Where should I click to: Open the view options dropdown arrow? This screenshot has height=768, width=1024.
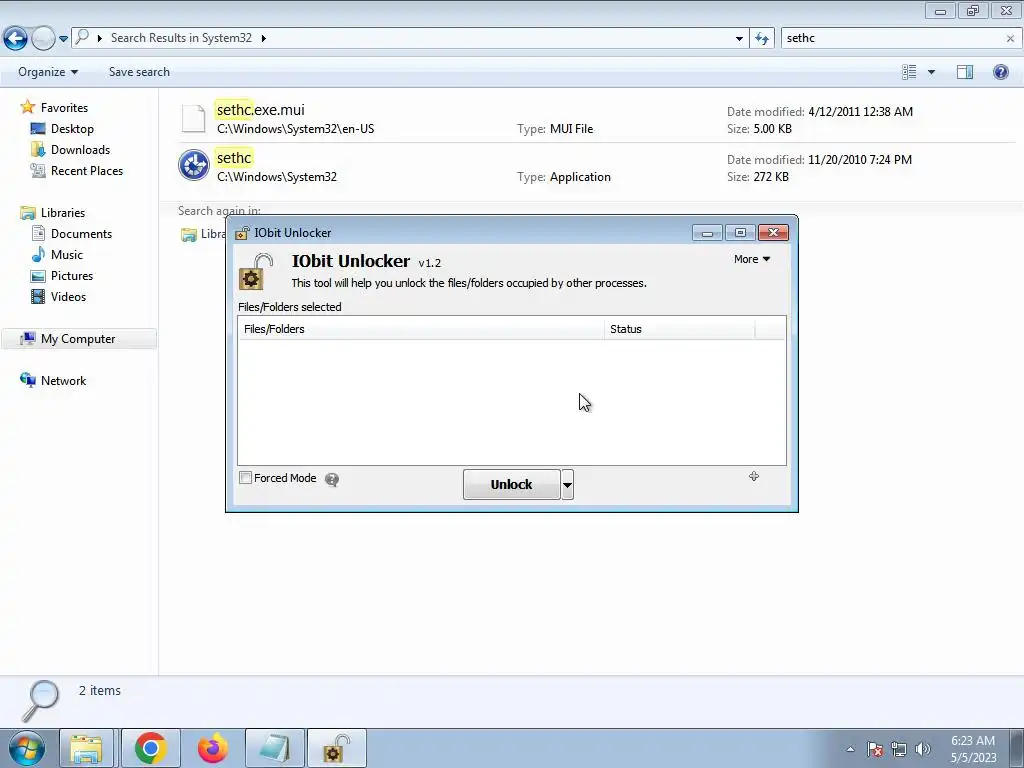[x=931, y=72]
